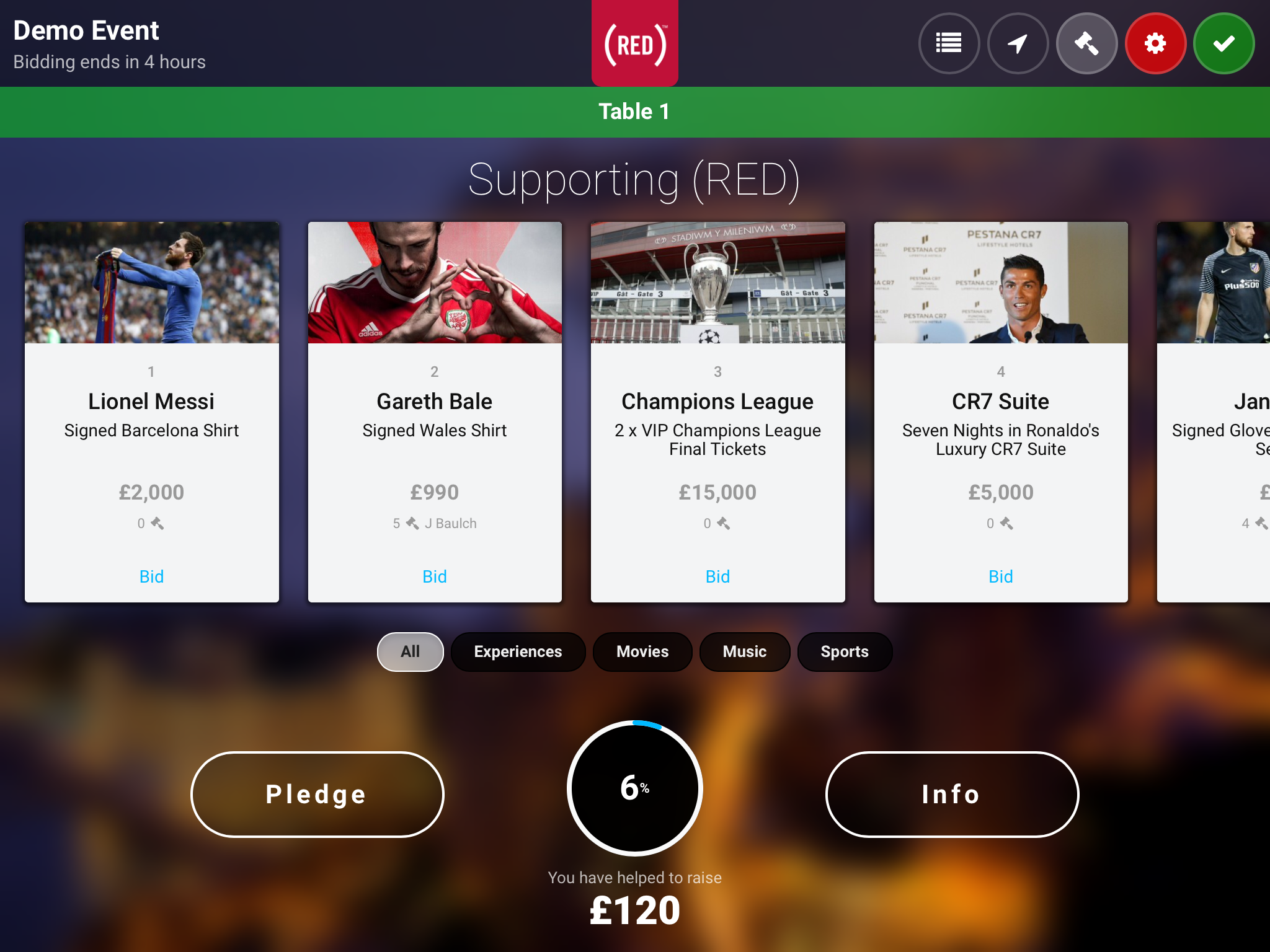Click the (RED) logo badge

tap(634, 43)
